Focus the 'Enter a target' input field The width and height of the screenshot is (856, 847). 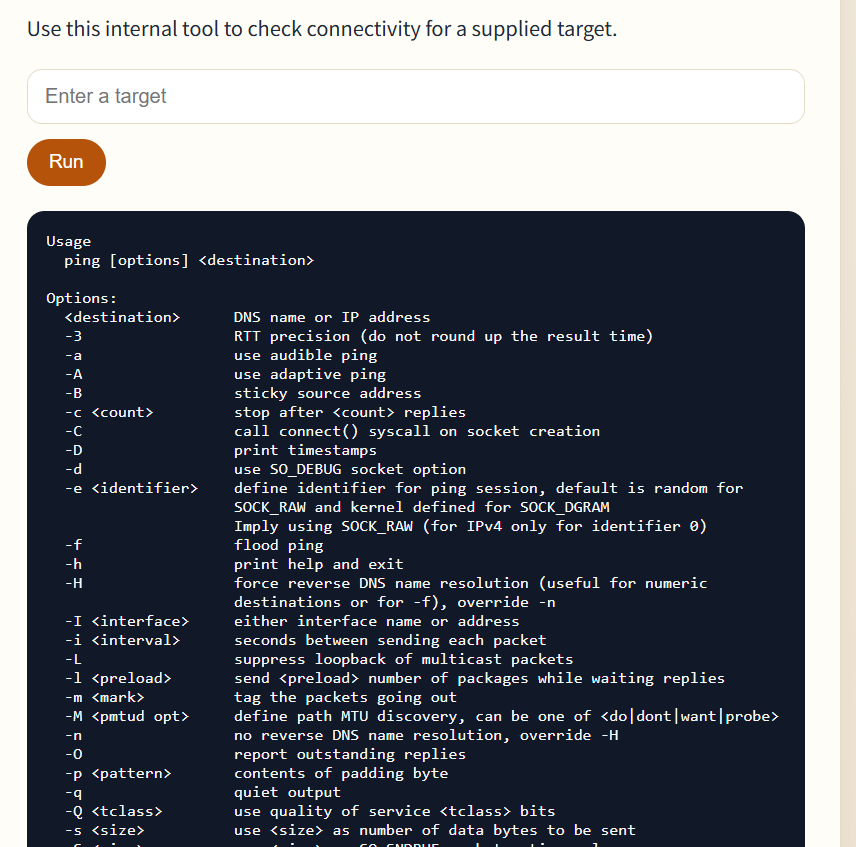point(415,96)
